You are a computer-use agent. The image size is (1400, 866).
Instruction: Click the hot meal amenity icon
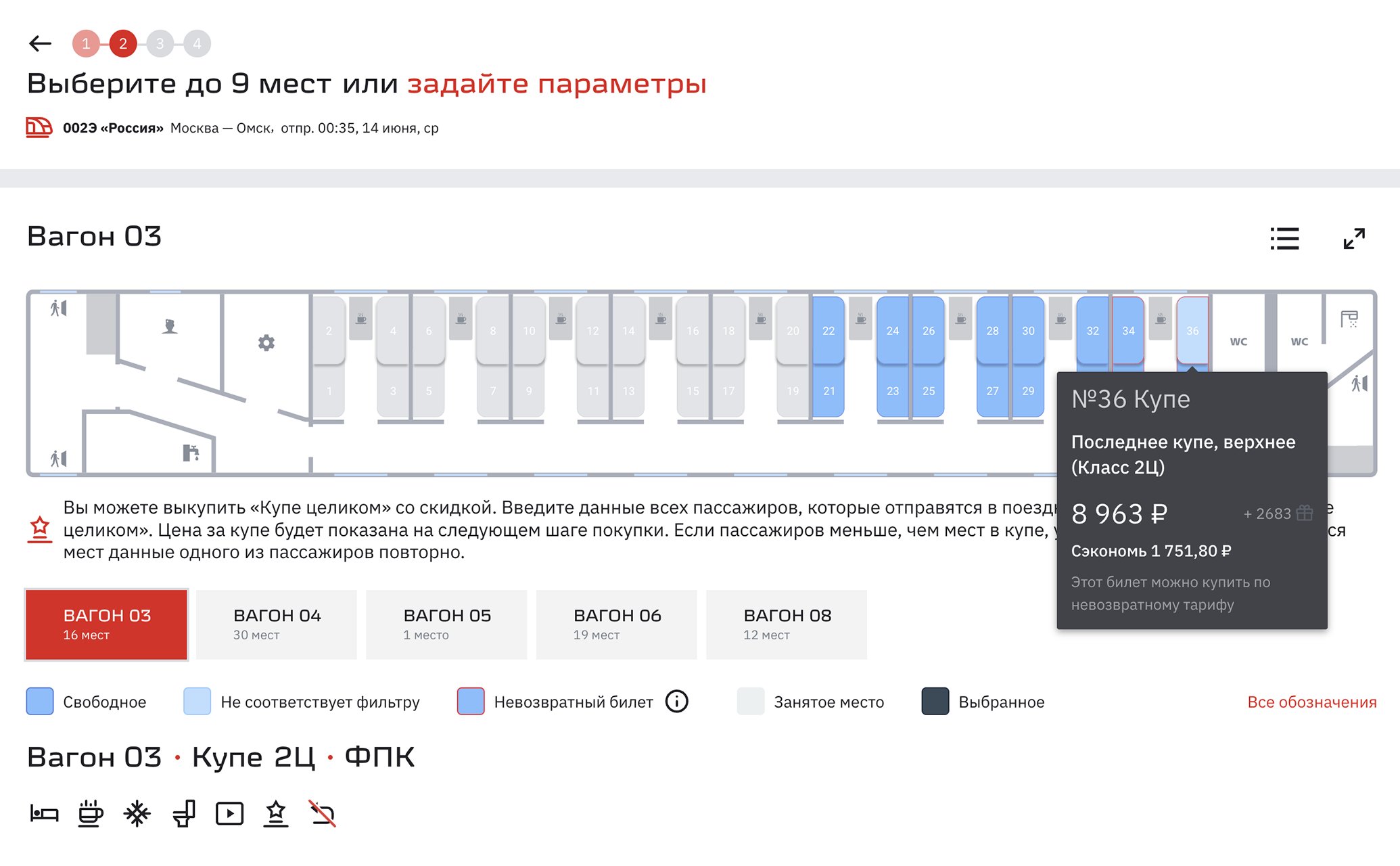tap(91, 813)
